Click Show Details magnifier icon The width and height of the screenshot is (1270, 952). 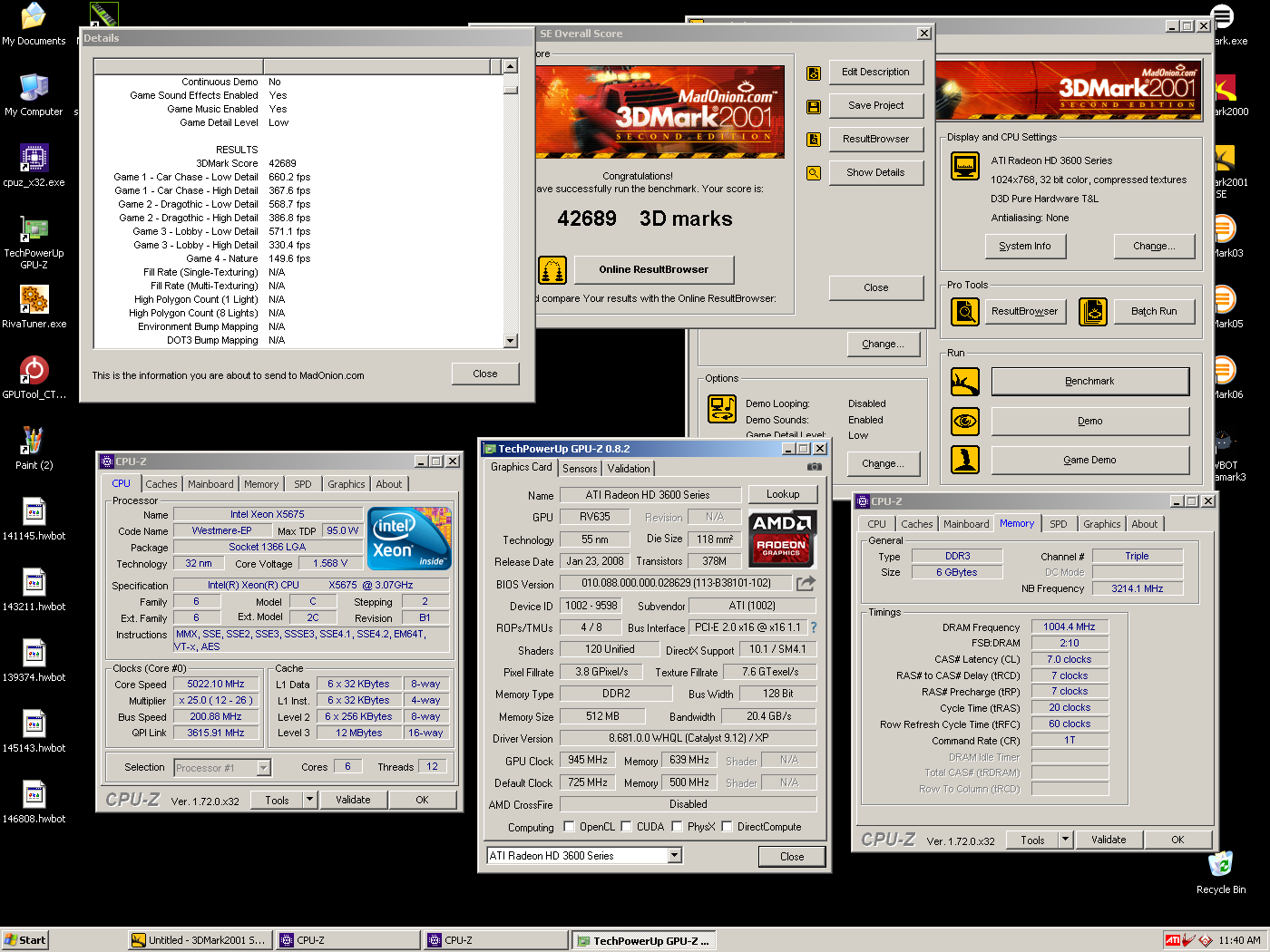814,173
